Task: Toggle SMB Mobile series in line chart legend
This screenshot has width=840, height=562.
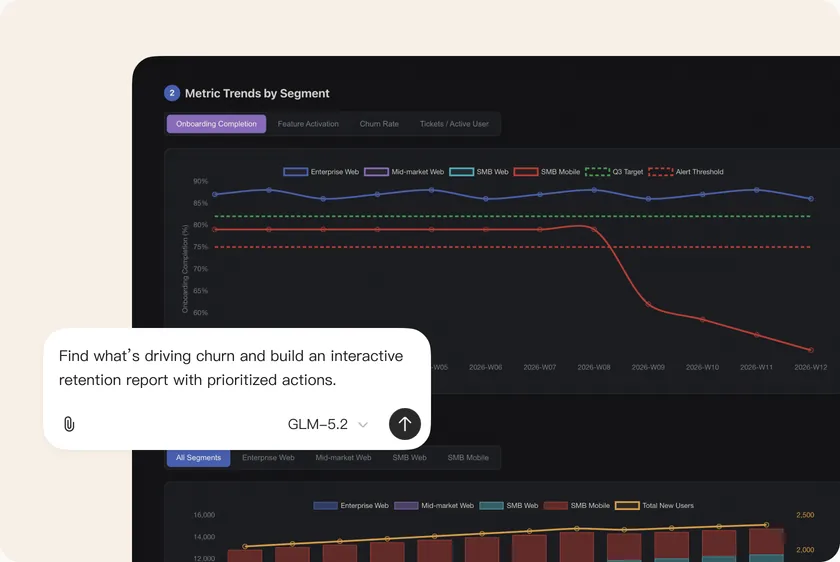Action: coord(546,172)
